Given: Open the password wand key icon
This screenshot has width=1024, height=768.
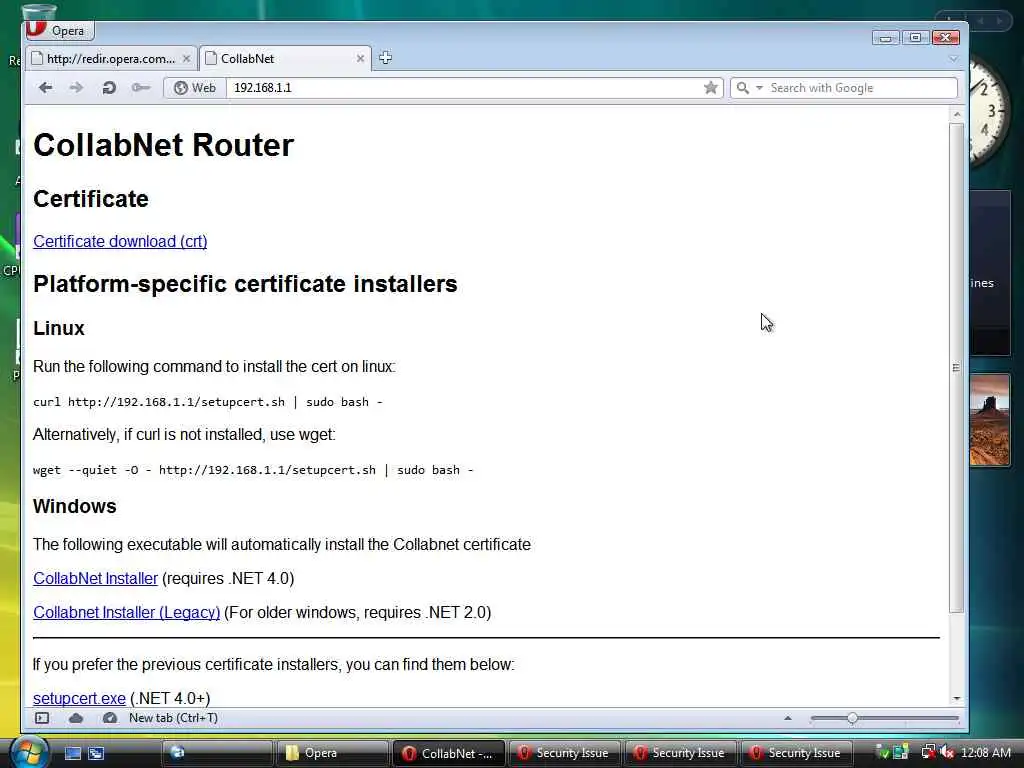Looking at the screenshot, I should click(x=140, y=88).
